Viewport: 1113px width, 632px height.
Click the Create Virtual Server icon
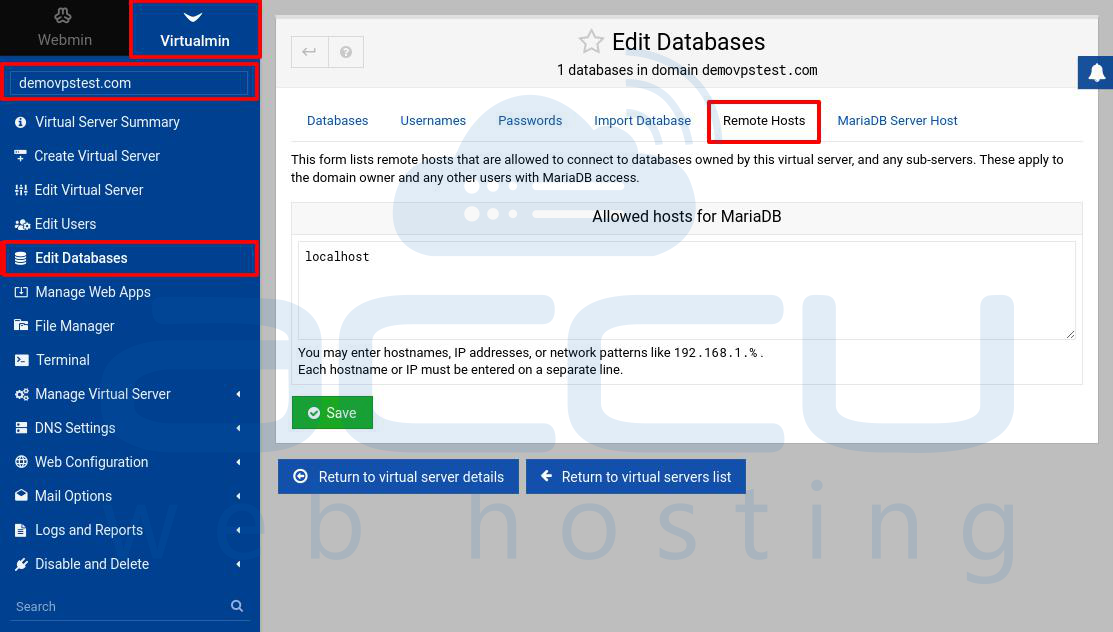click(21, 156)
